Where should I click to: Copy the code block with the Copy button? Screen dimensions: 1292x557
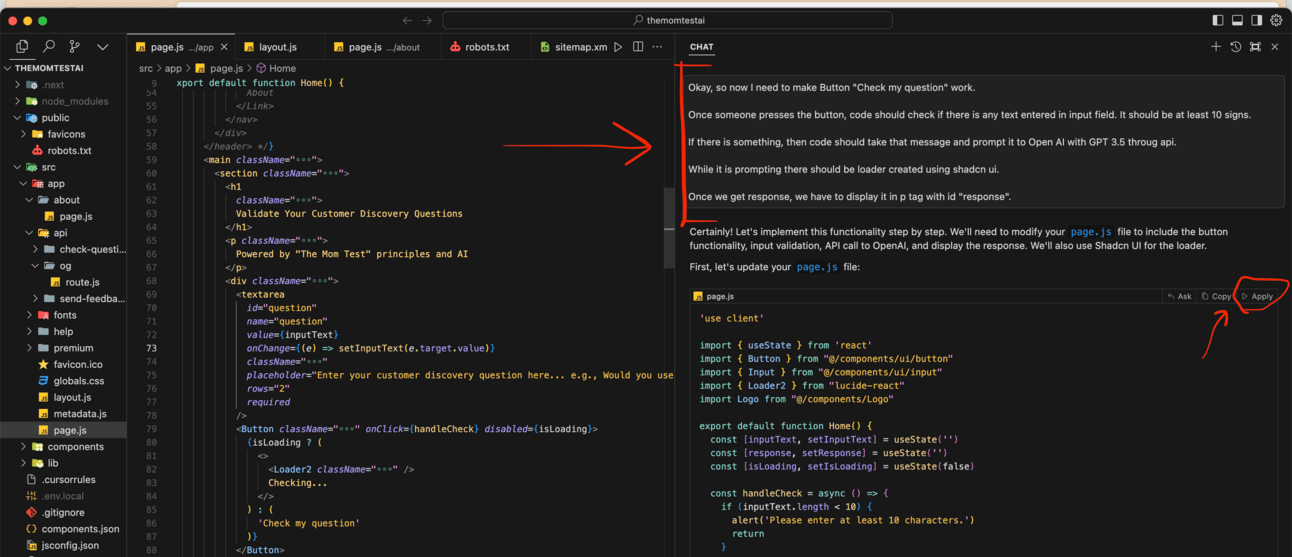pos(1216,297)
